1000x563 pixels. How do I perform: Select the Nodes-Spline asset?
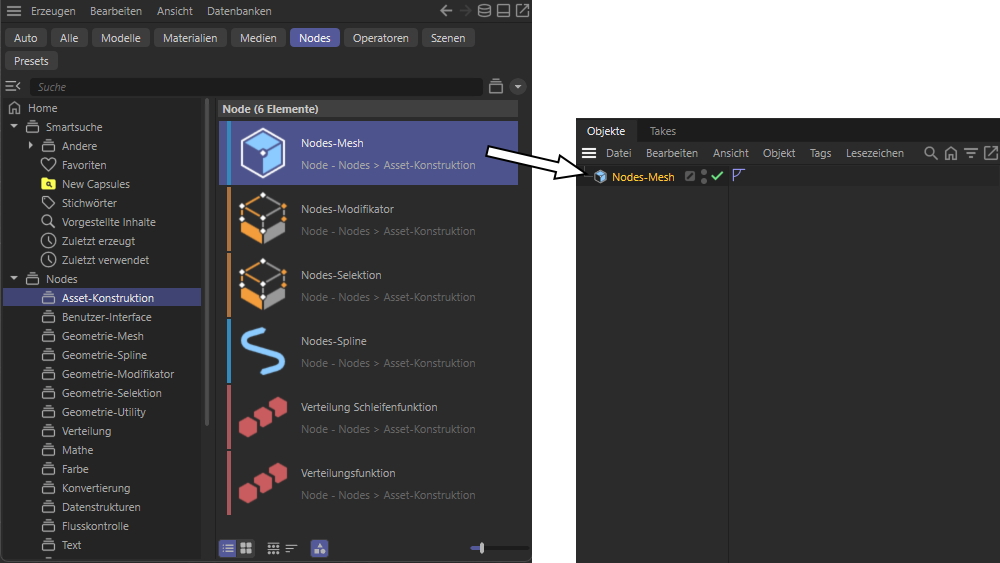tap(369, 352)
